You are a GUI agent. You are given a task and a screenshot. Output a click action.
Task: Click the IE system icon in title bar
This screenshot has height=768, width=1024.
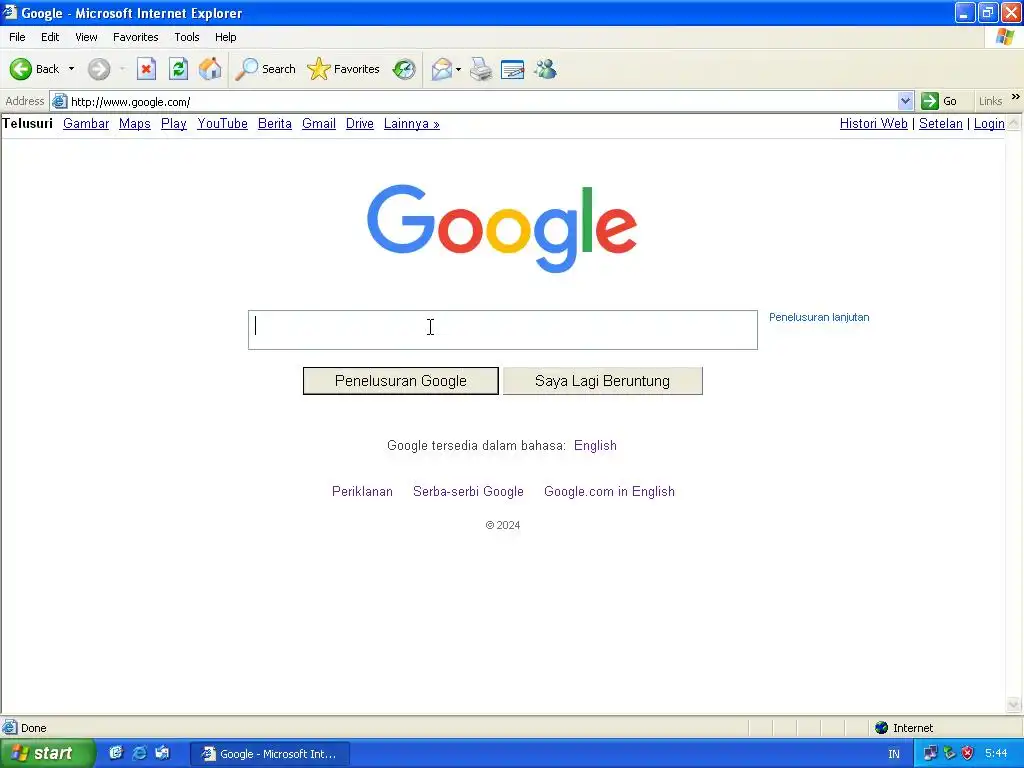pos(9,12)
